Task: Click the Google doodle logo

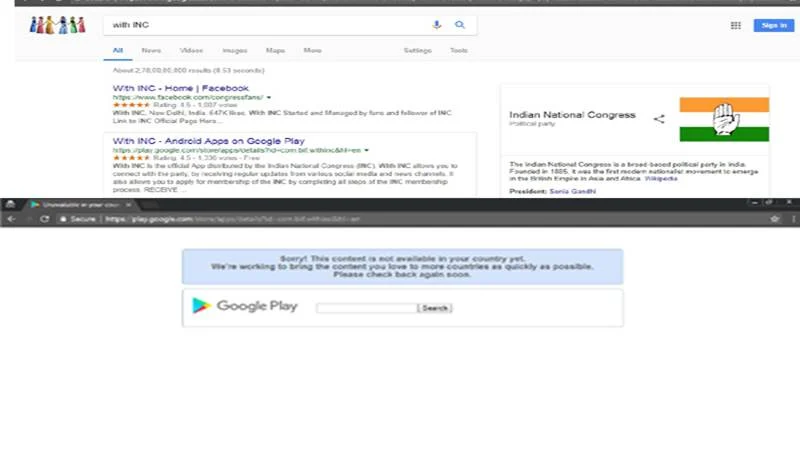Action: pos(57,24)
